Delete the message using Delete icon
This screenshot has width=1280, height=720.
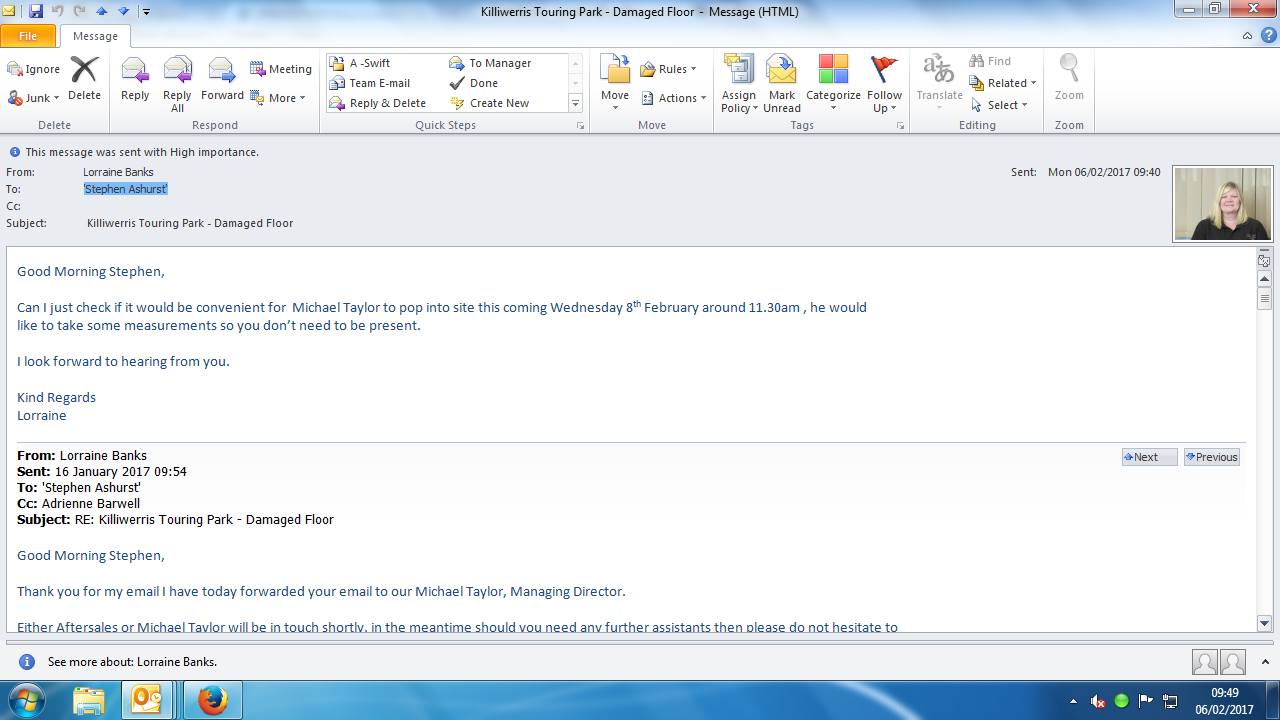(84, 79)
